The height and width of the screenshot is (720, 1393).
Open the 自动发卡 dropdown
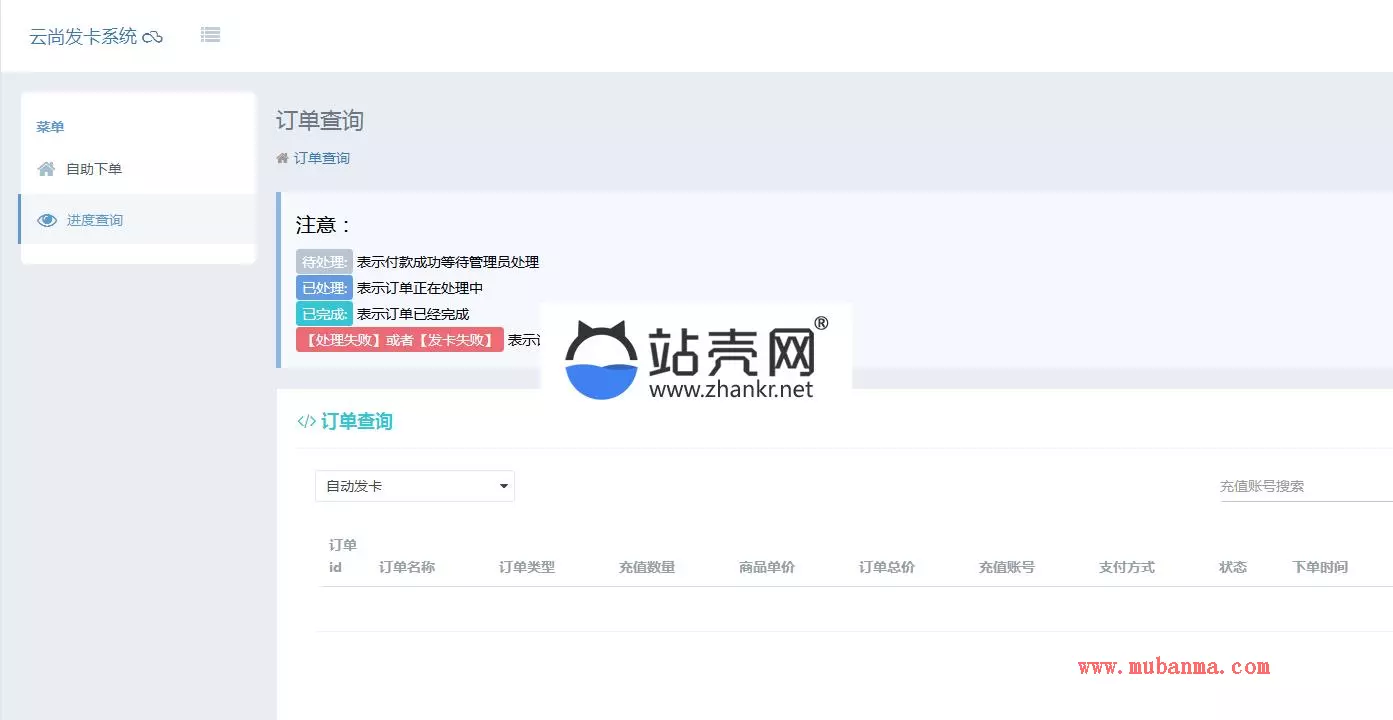pos(415,486)
